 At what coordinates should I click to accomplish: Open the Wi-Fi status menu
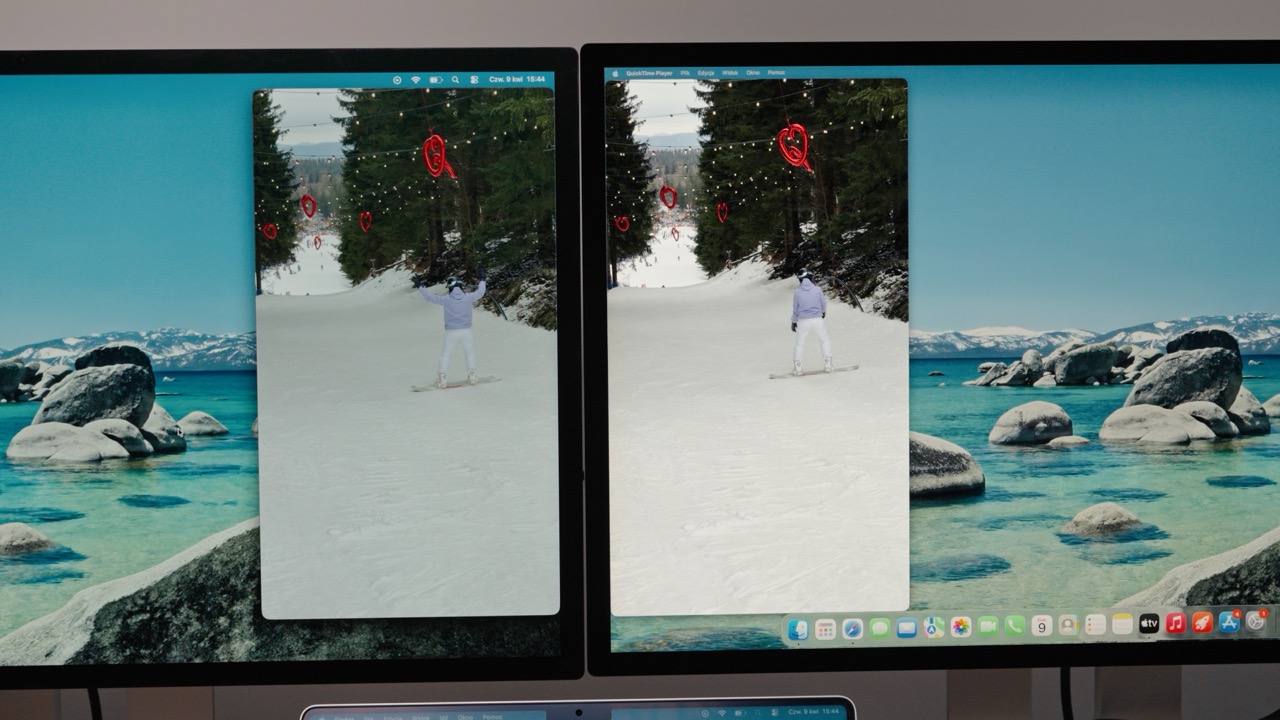(x=416, y=80)
